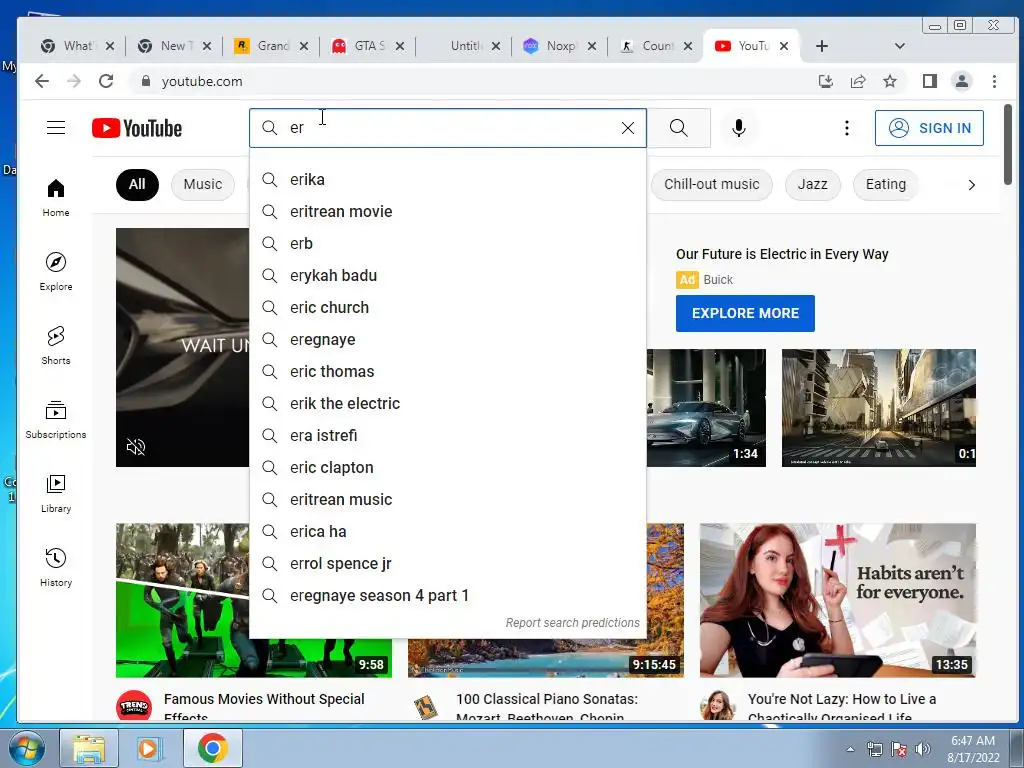Reload the page

106,81
